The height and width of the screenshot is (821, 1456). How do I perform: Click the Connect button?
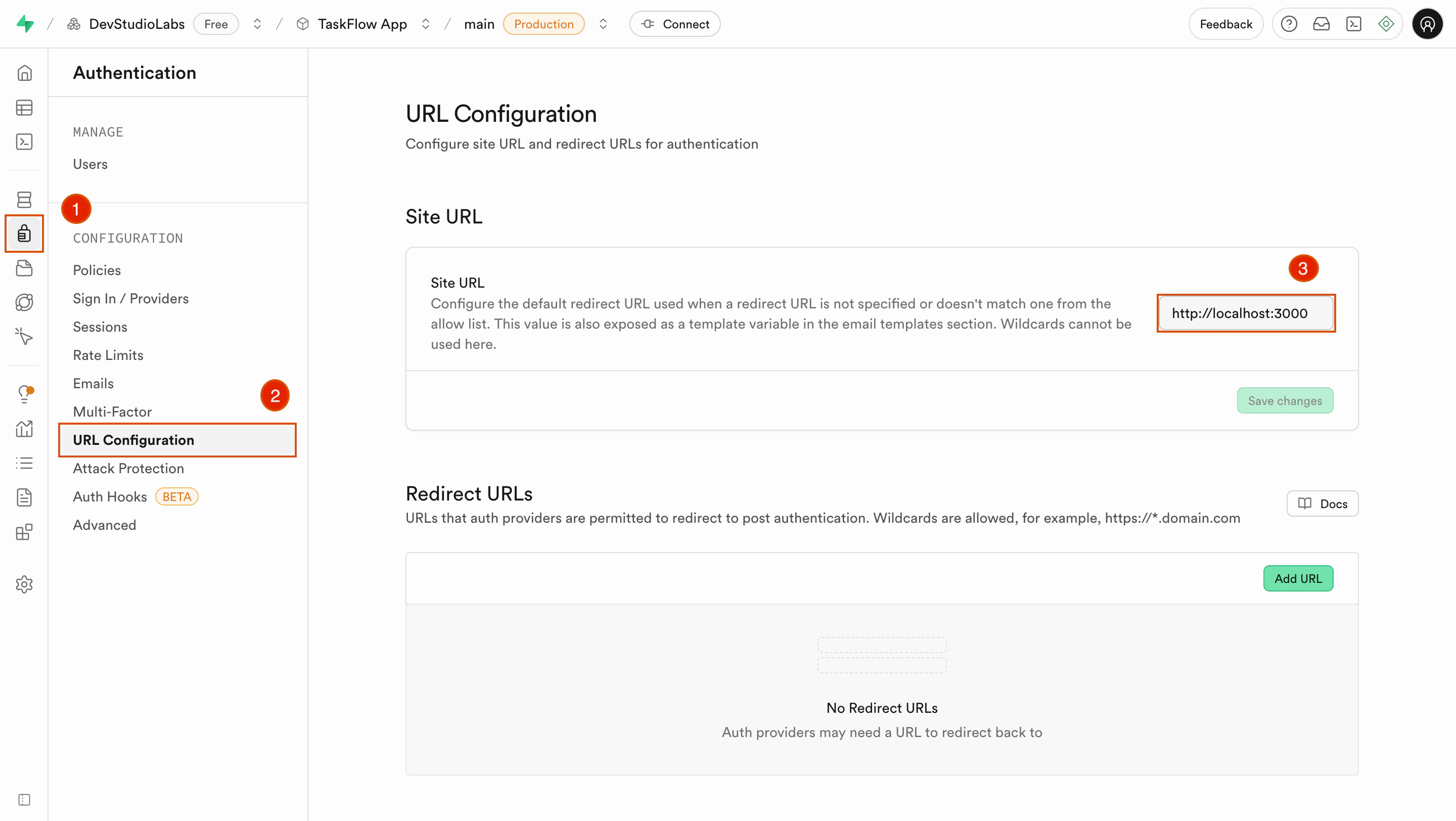coord(675,24)
